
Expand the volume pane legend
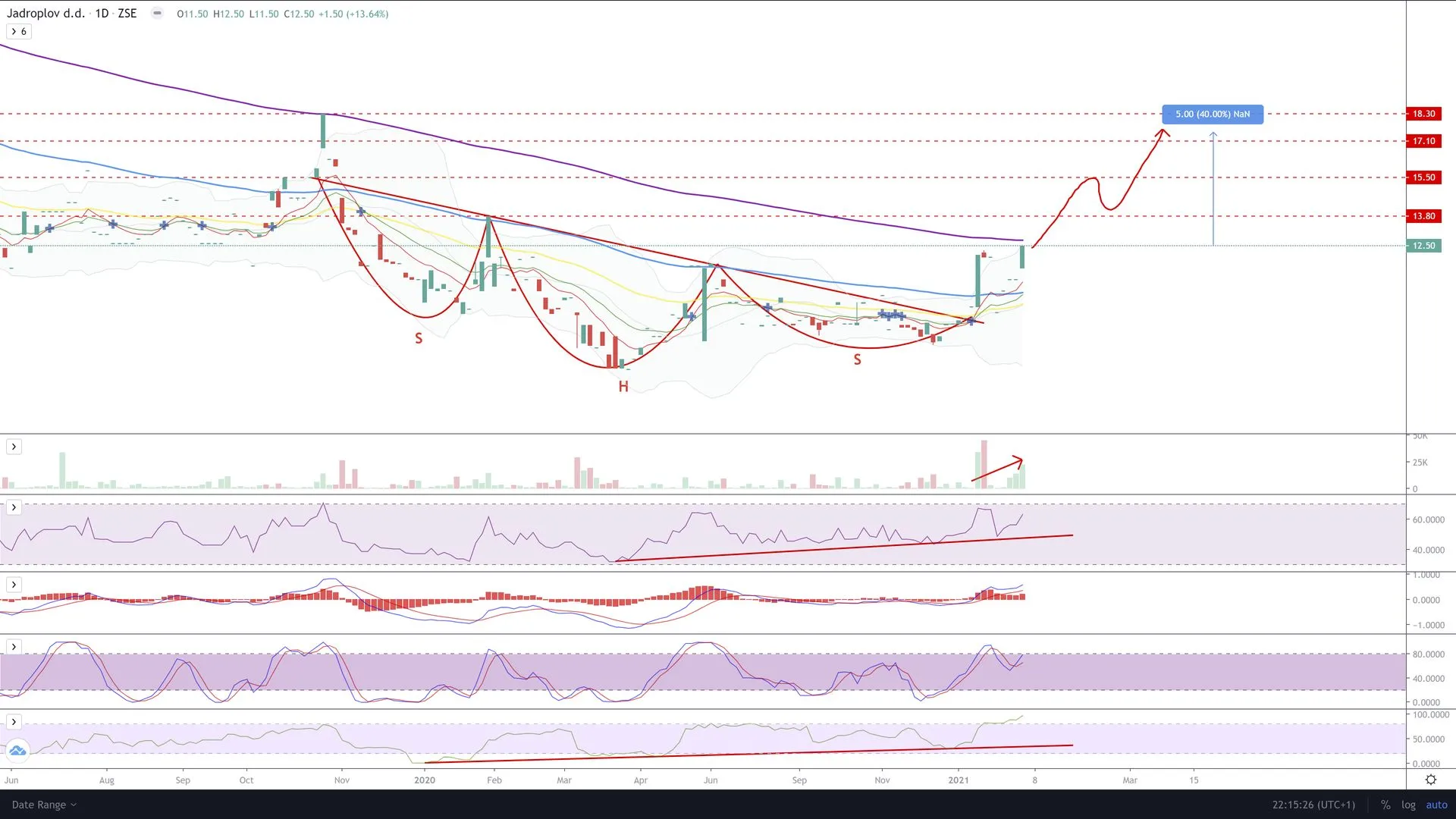[x=14, y=447]
